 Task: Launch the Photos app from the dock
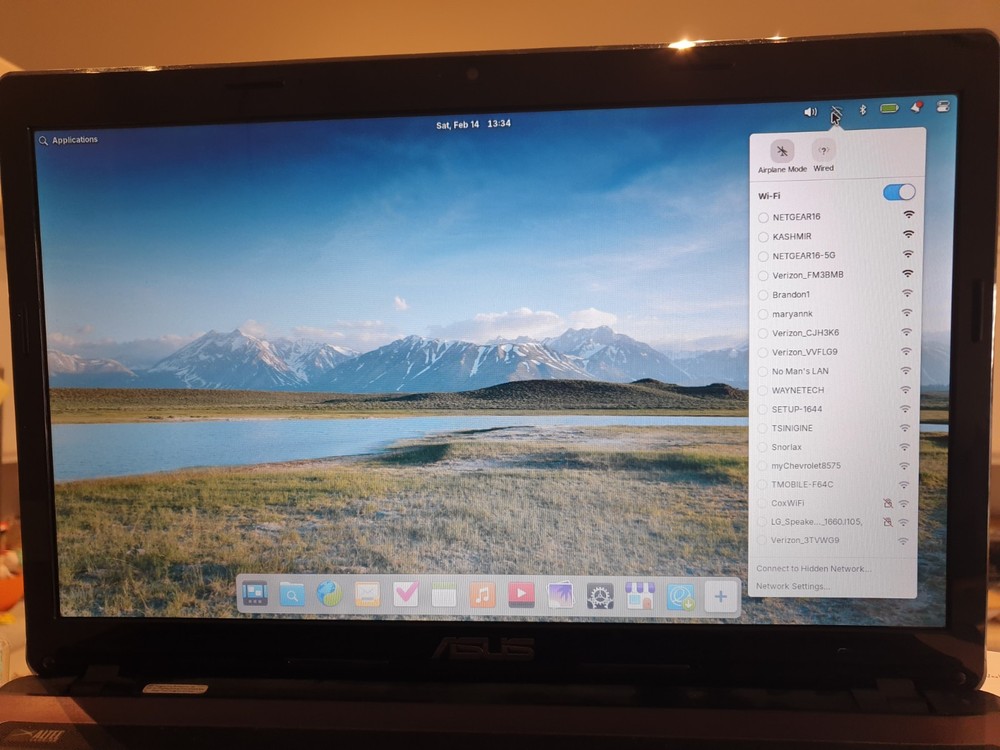pos(561,596)
